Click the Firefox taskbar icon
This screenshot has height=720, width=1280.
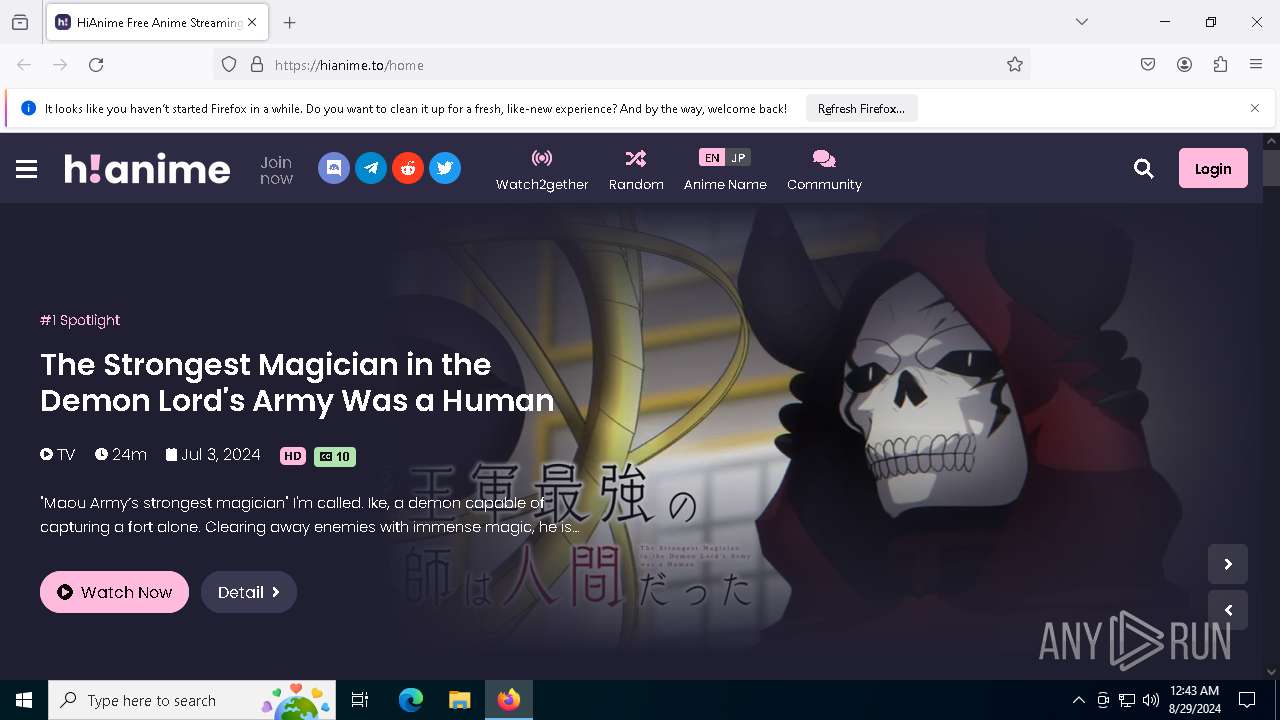[509, 700]
